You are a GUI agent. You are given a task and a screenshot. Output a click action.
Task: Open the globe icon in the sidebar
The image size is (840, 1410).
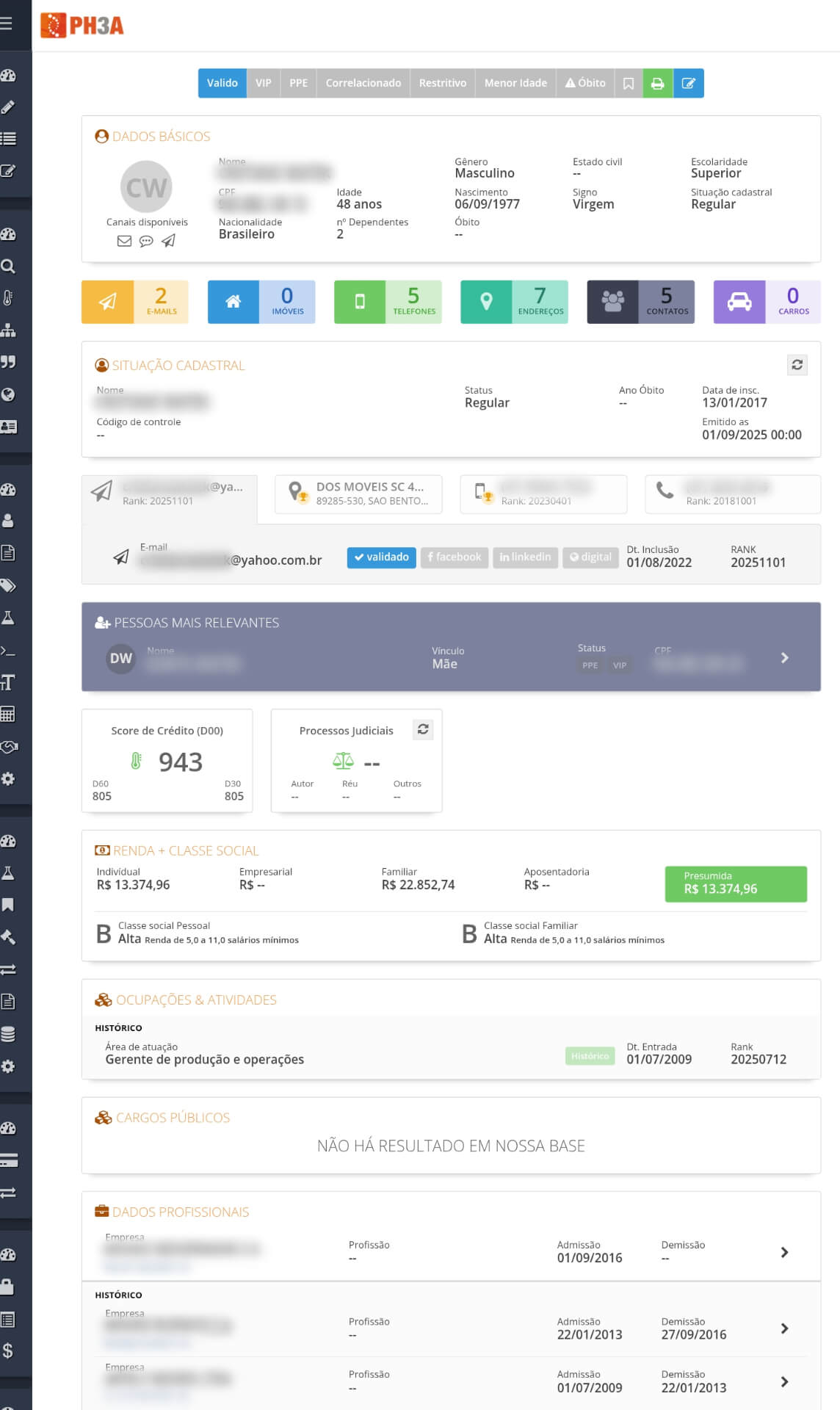click(8, 394)
